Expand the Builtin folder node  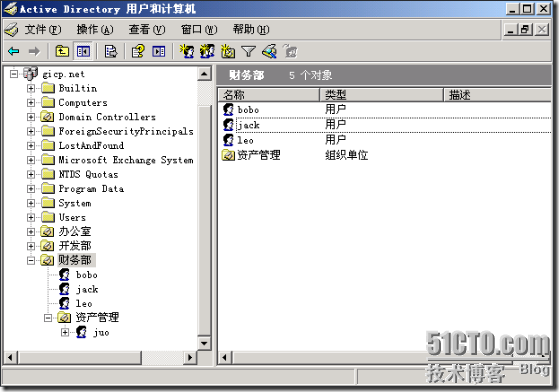pos(31,88)
